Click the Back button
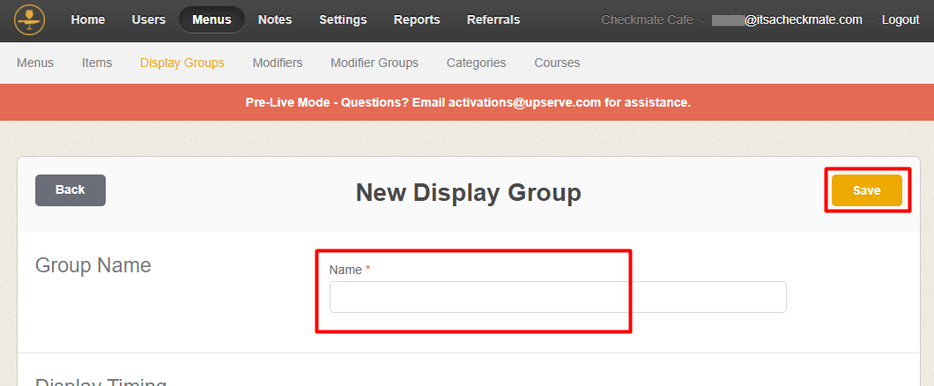Viewport: 934px width, 386px height. coord(70,190)
